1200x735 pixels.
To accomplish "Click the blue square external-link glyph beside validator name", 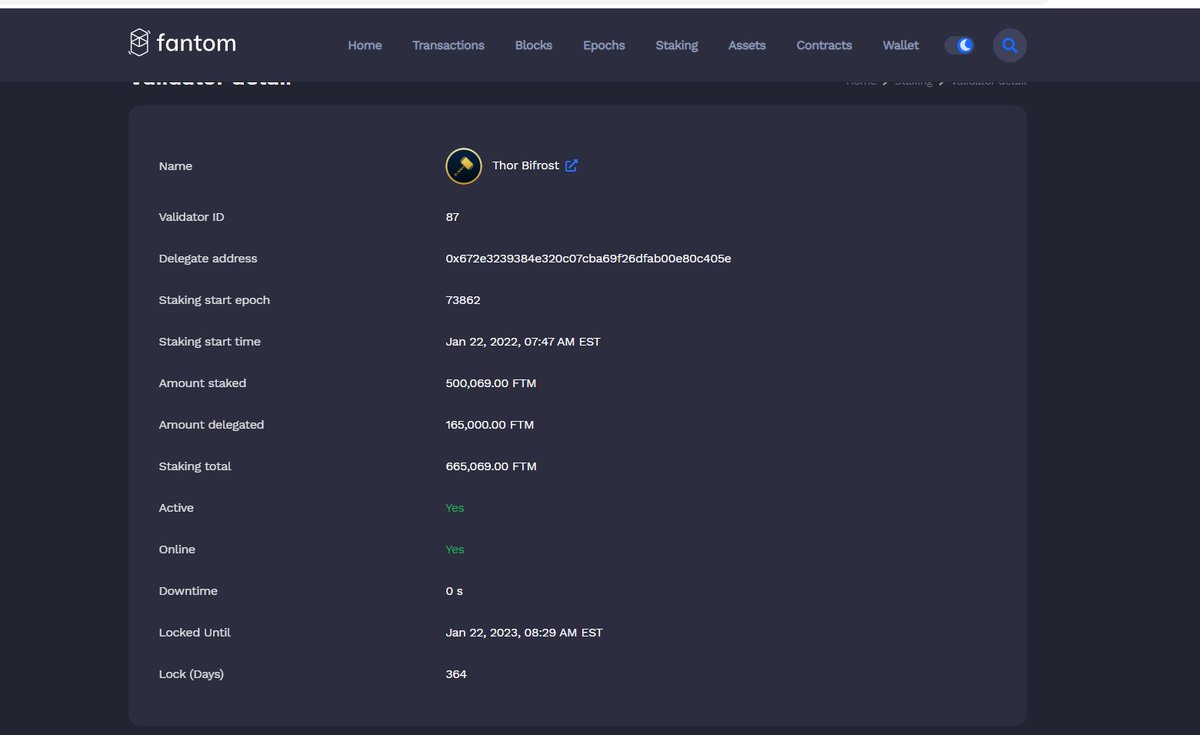I will coord(571,166).
